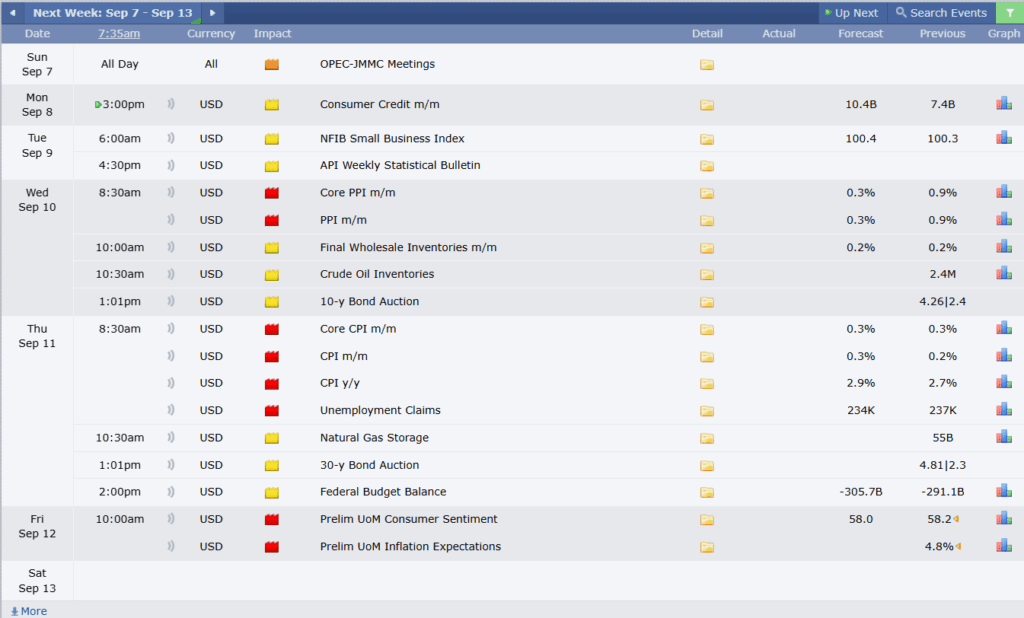Click the 7:35am time link
Viewport: 1024px width, 618px height.
point(119,33)
